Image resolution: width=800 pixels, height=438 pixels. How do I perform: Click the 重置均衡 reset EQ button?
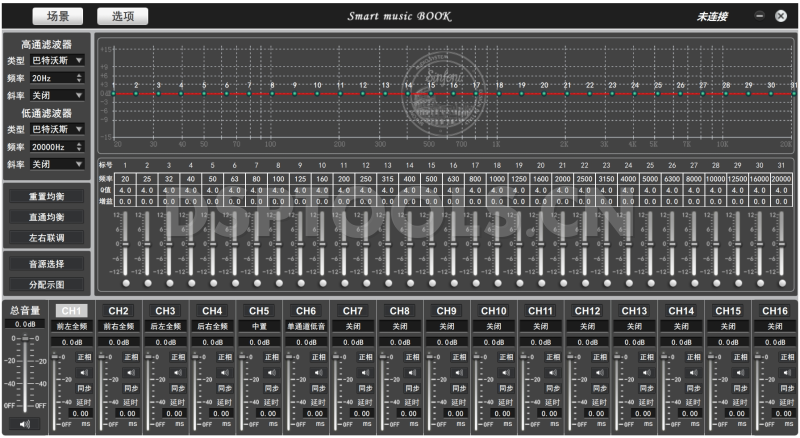pyautogui.click(x=46, y=196)
